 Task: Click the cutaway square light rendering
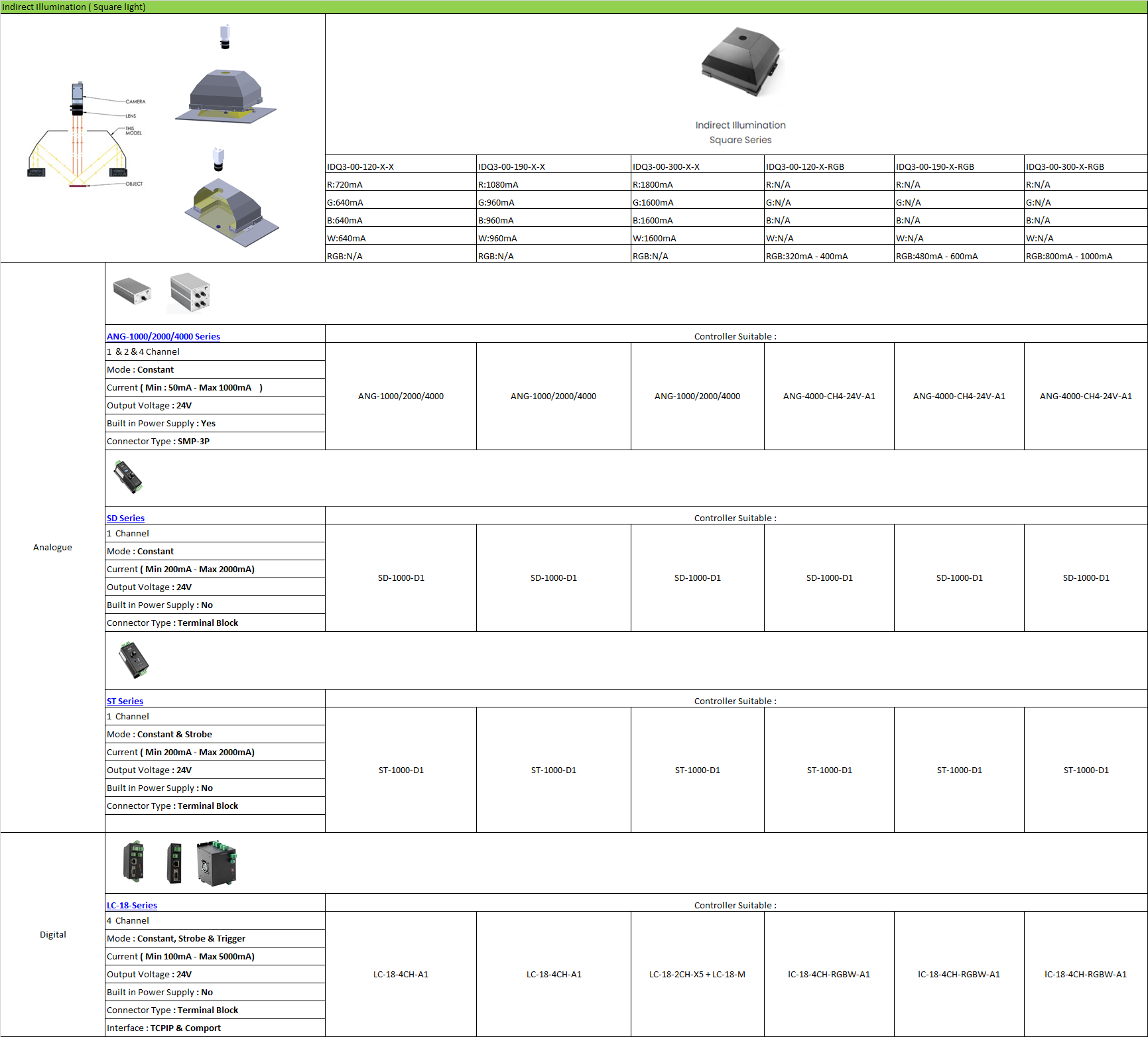click(231, 212)
